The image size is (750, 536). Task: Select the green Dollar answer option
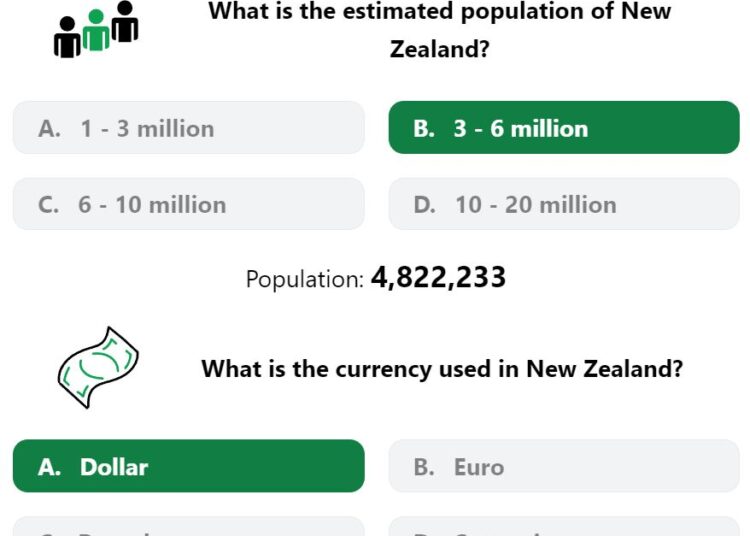(x=189, y=466)
